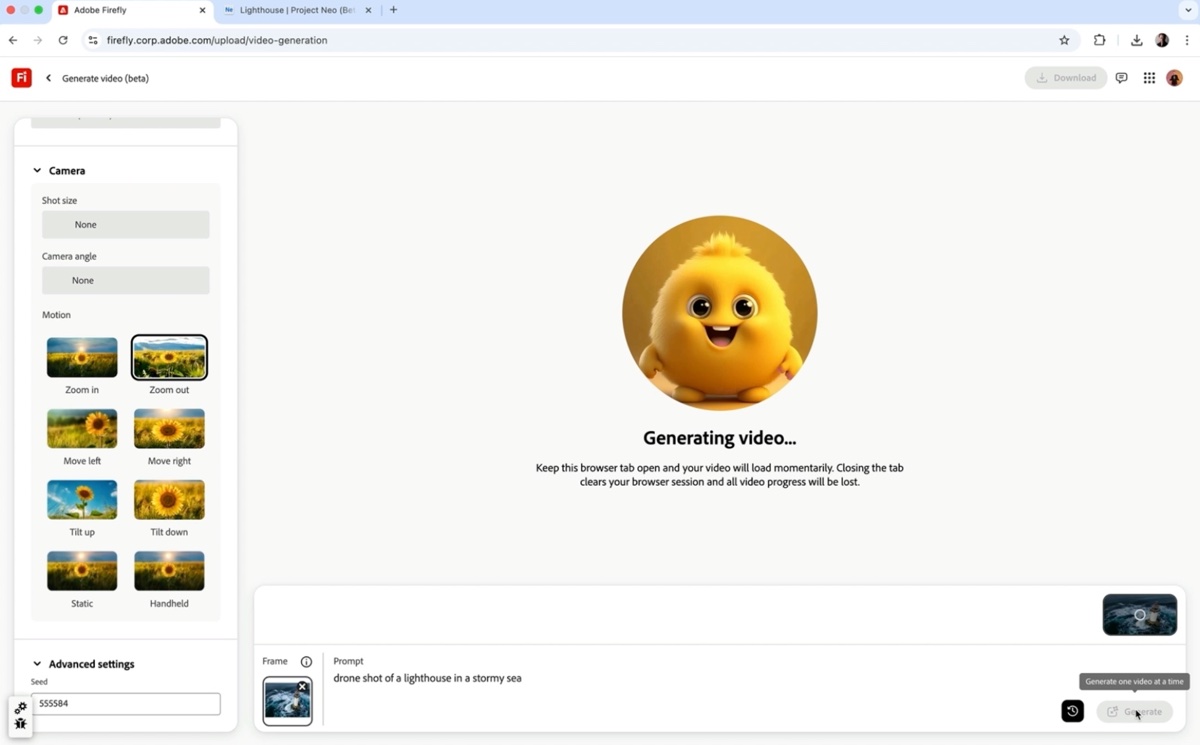Open the generation history icon
1200x745 pixels.
pos(1072,711)
